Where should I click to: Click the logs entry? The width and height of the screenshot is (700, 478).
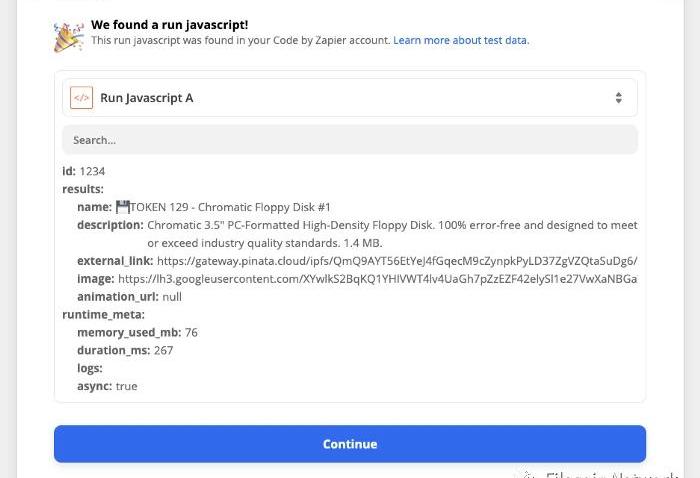pos(91,368)
